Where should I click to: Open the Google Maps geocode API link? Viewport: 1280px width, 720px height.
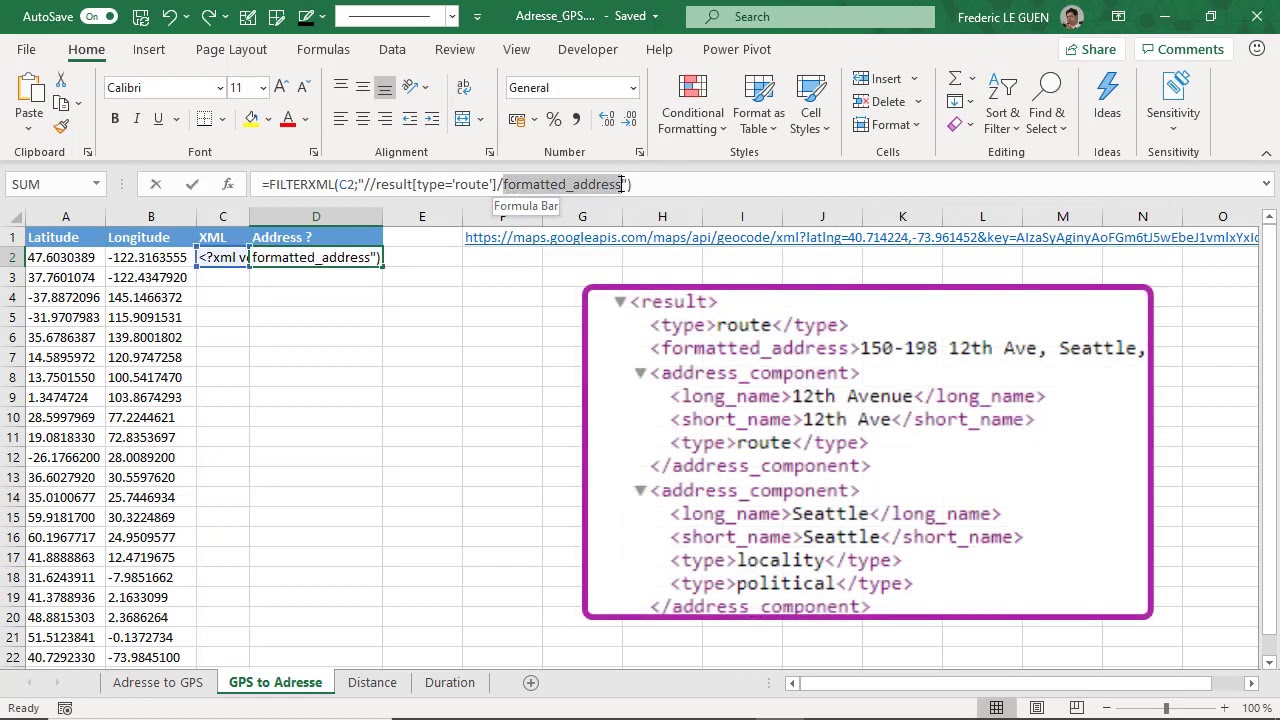click(862, 237)
